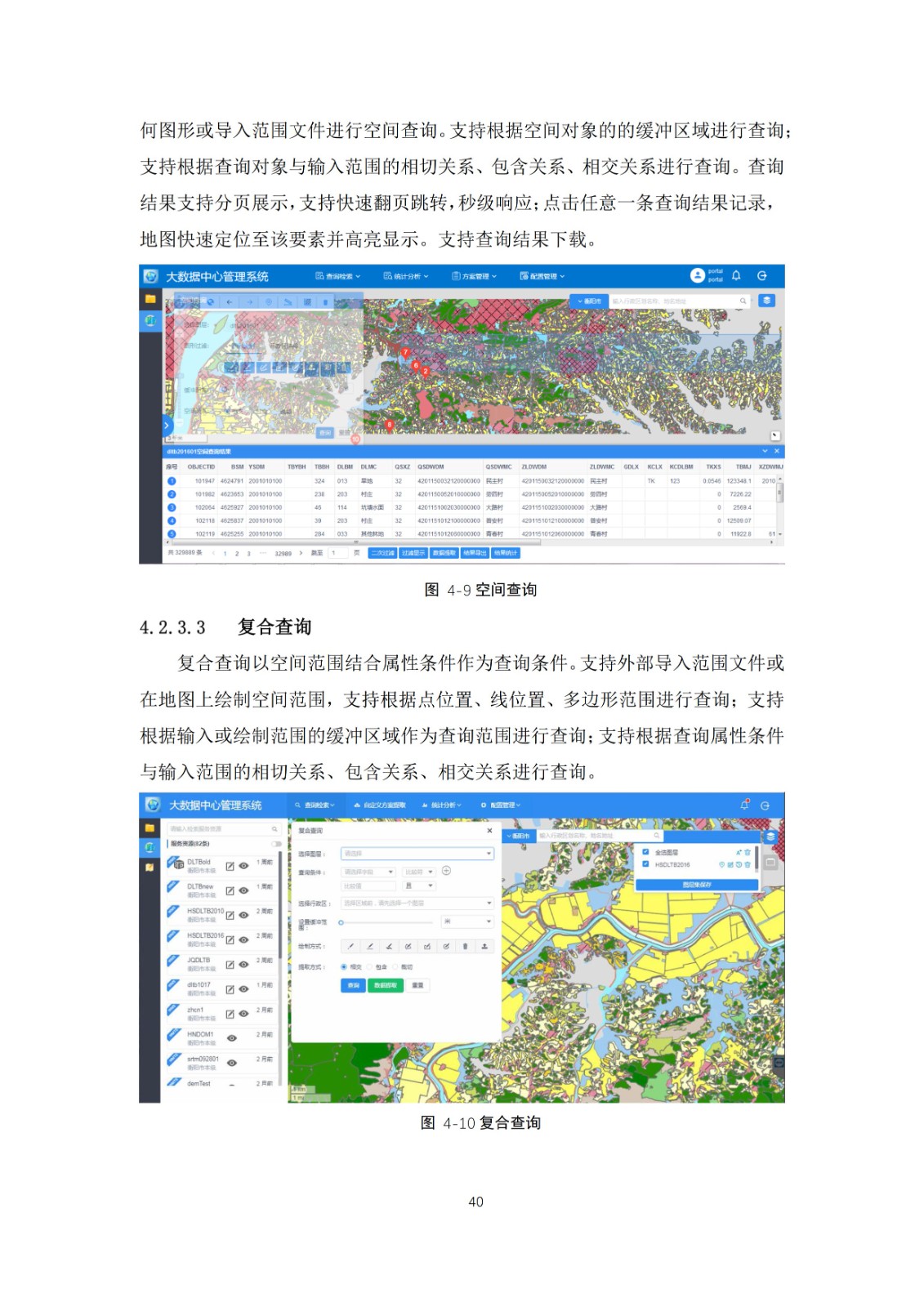
Task: Click the layers icon in the 空间查询 figure map
Action: click(766, 301)
